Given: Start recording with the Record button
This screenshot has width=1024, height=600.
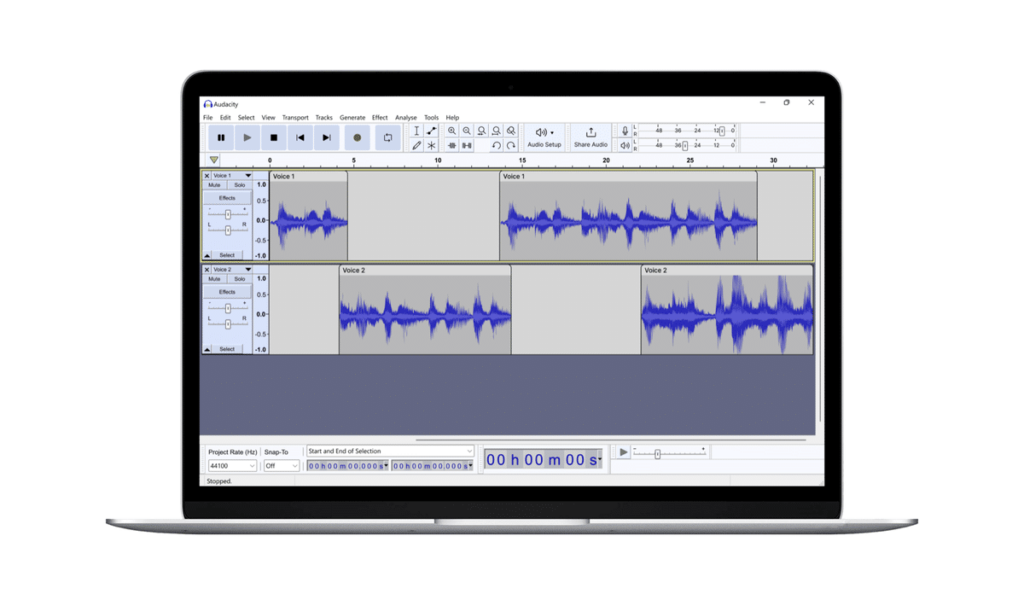Looking at the screenshot, I should pos(357,138).
